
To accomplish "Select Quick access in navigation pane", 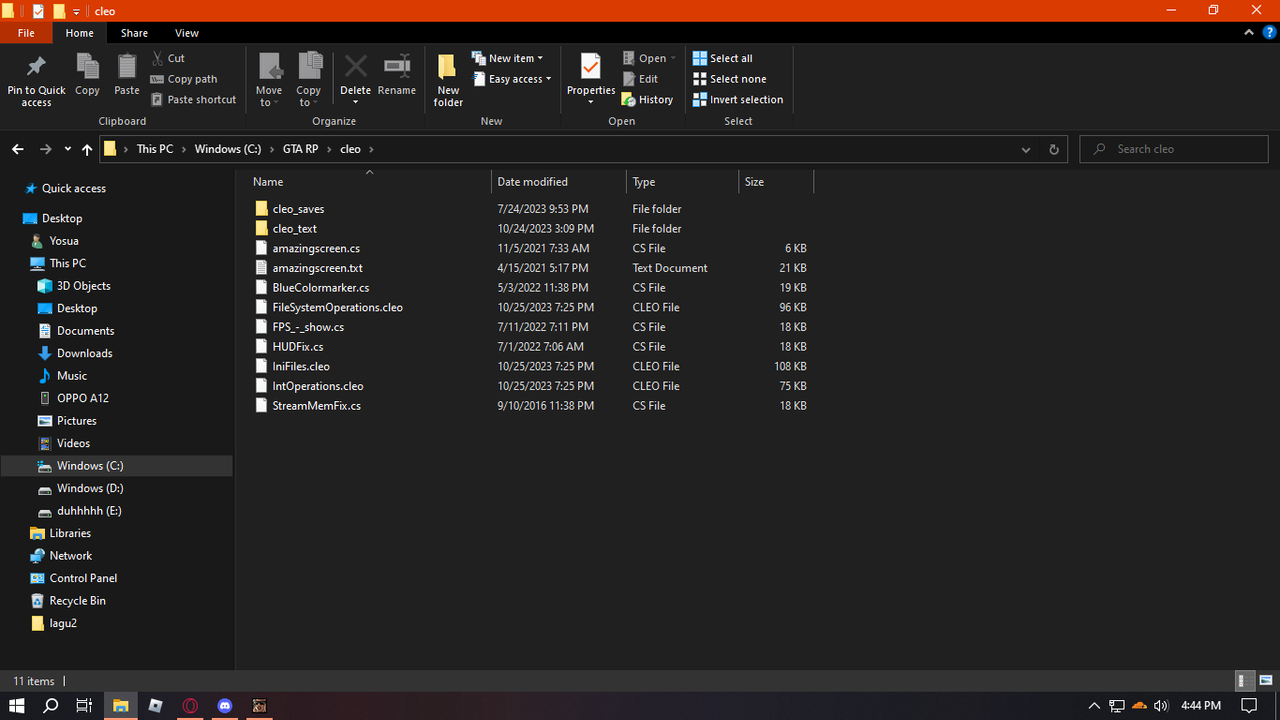I will coord(73,188).
